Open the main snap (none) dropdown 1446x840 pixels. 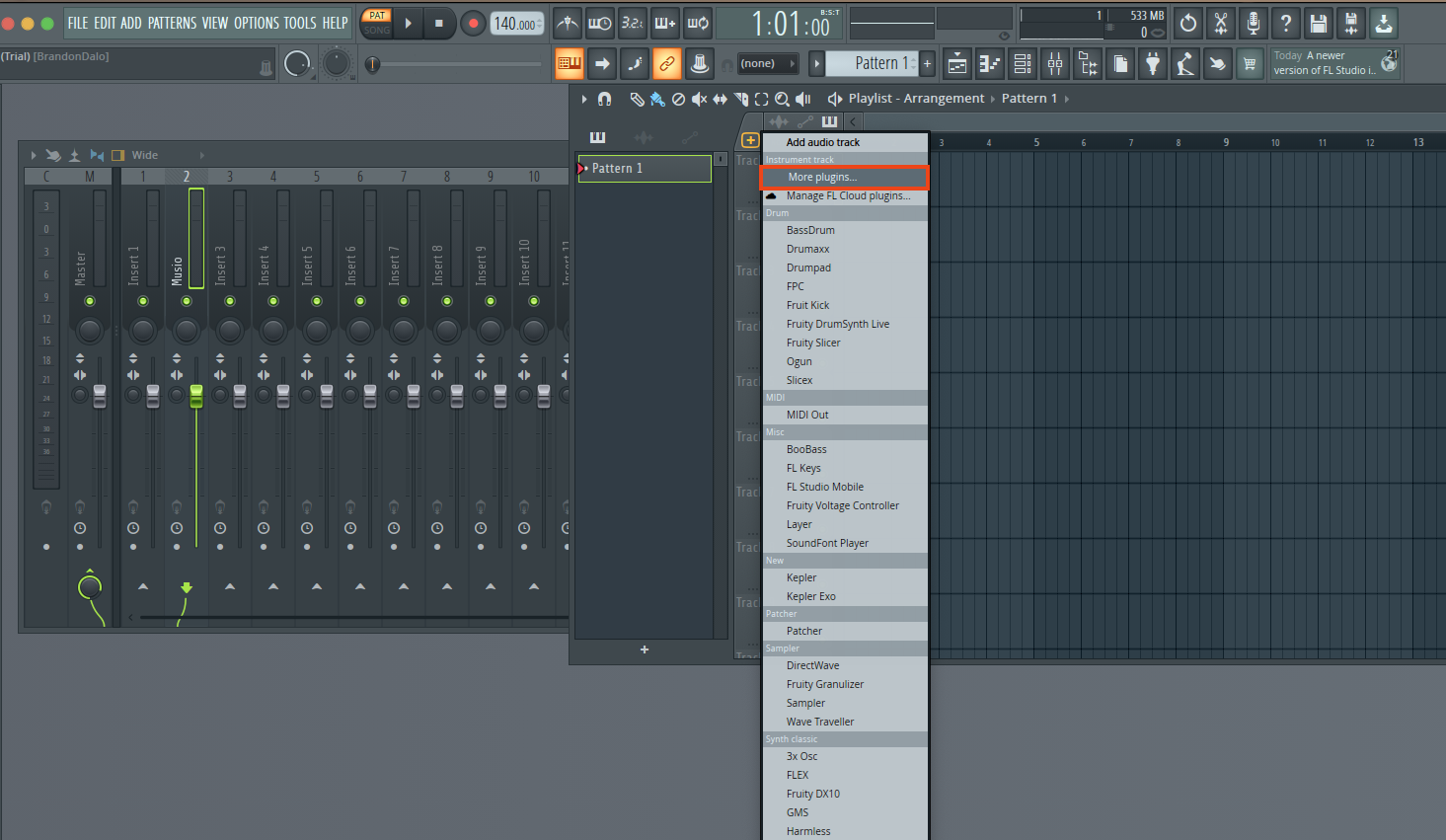click(767, 63)
